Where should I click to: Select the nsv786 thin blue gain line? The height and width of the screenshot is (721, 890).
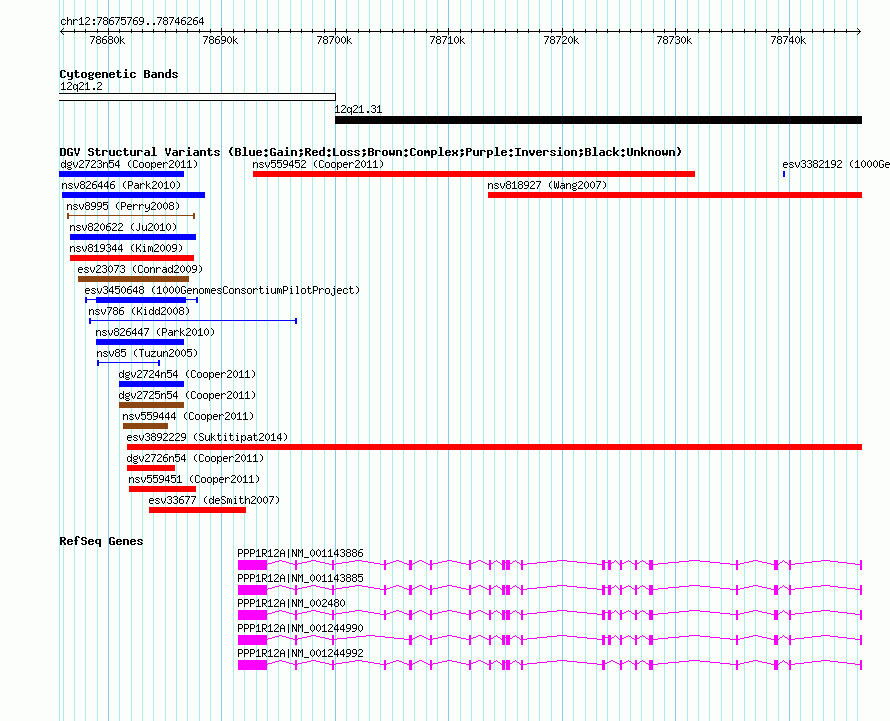click(193, 321)
